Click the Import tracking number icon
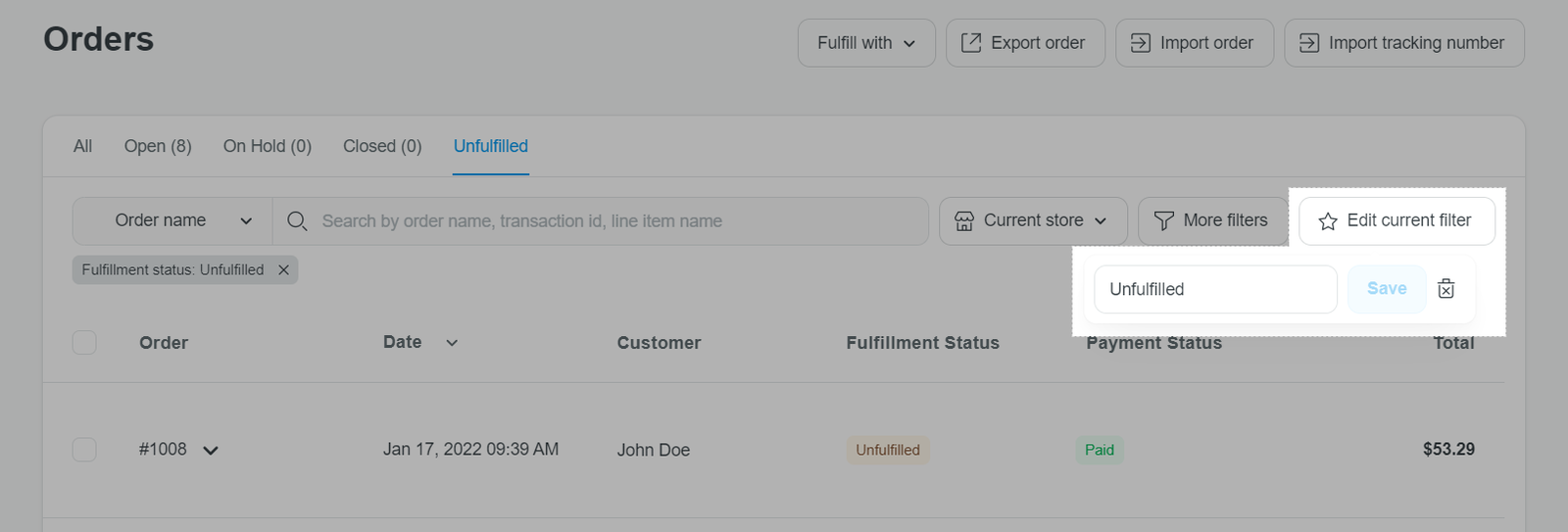Viewport: 1568px width, 532px height. coord(1309,43)
